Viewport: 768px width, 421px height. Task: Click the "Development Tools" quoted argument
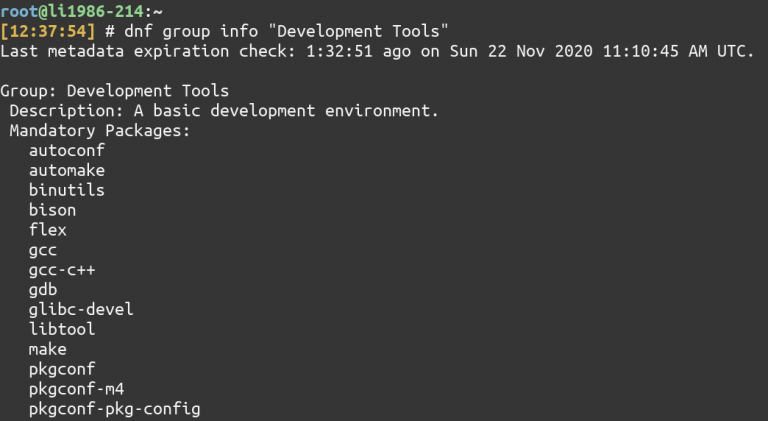358,31
